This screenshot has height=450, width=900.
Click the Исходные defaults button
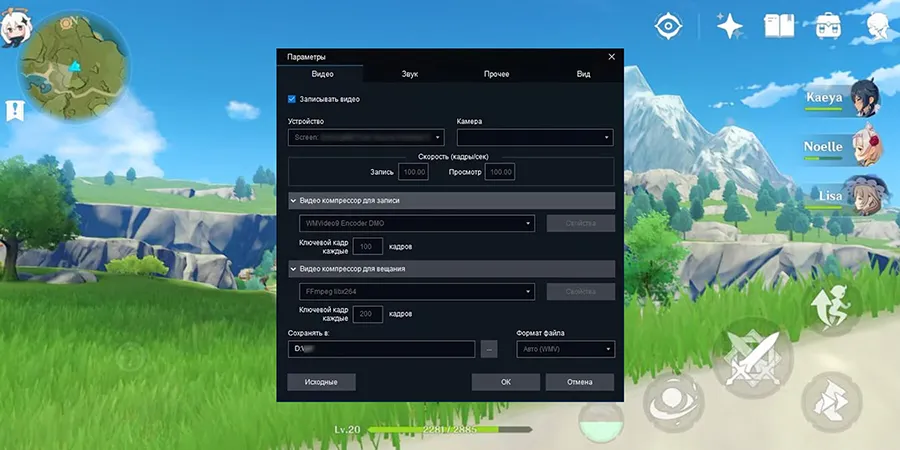(x=321, y=382)
